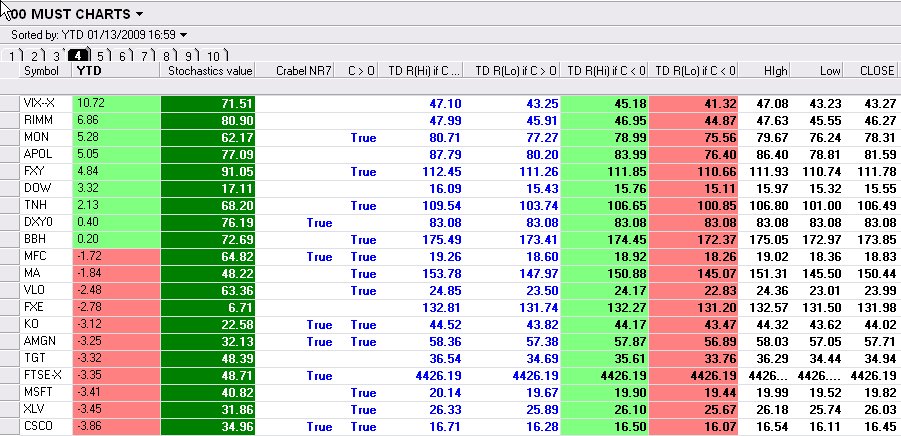The width and height of the screenshot is (901, 436).
Task: Open the Sorted by YTD dropdown
Action: point(183,35)
